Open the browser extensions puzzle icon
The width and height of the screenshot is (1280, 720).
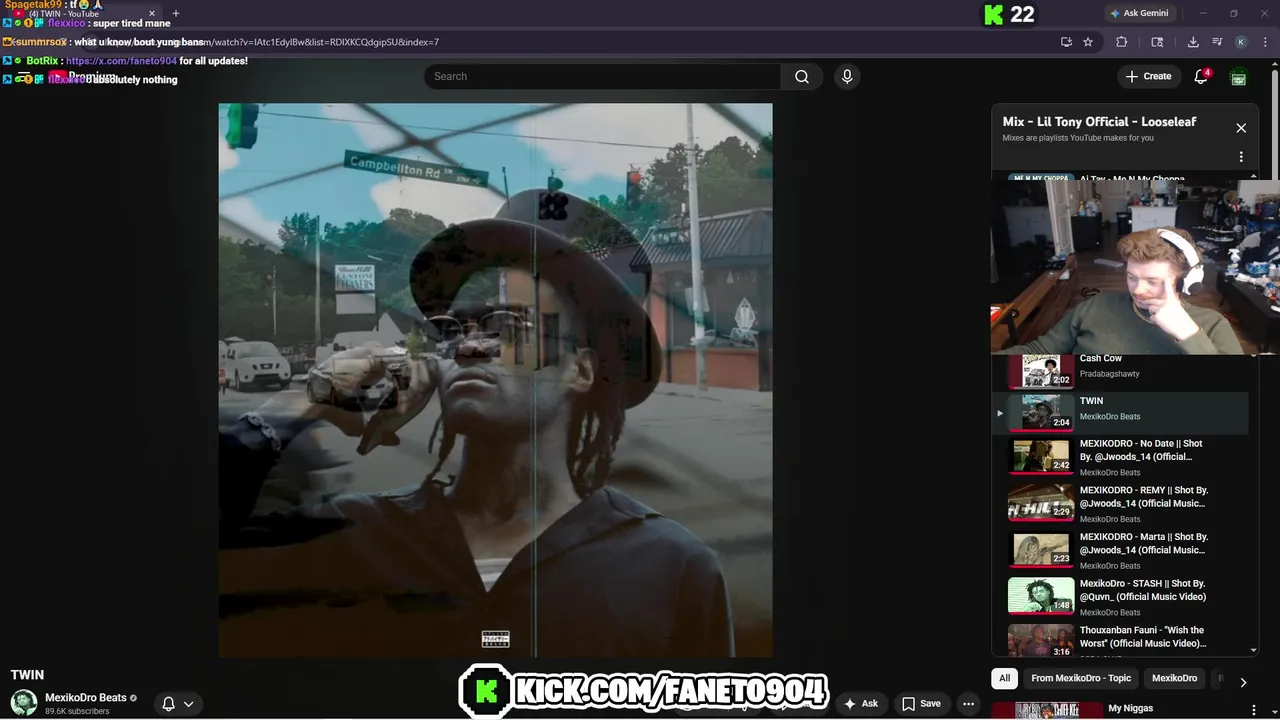1121,42
